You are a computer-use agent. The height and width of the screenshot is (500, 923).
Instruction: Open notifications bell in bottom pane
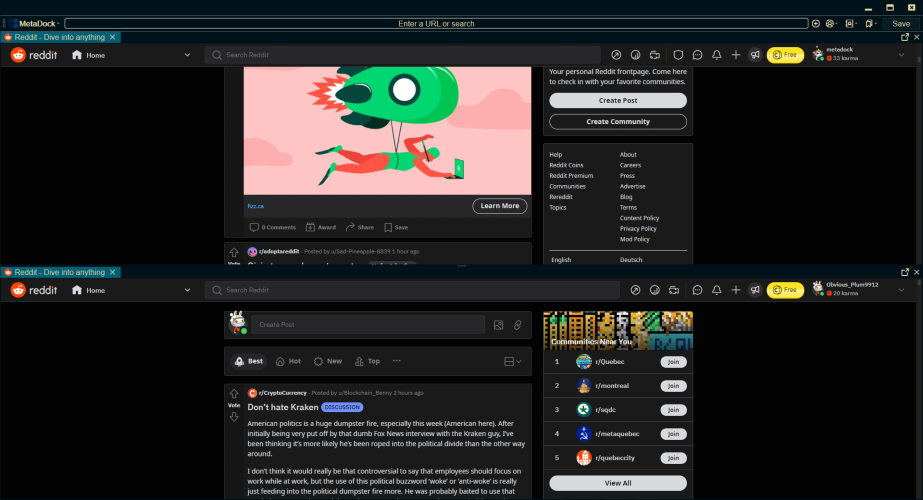point(716,290)
